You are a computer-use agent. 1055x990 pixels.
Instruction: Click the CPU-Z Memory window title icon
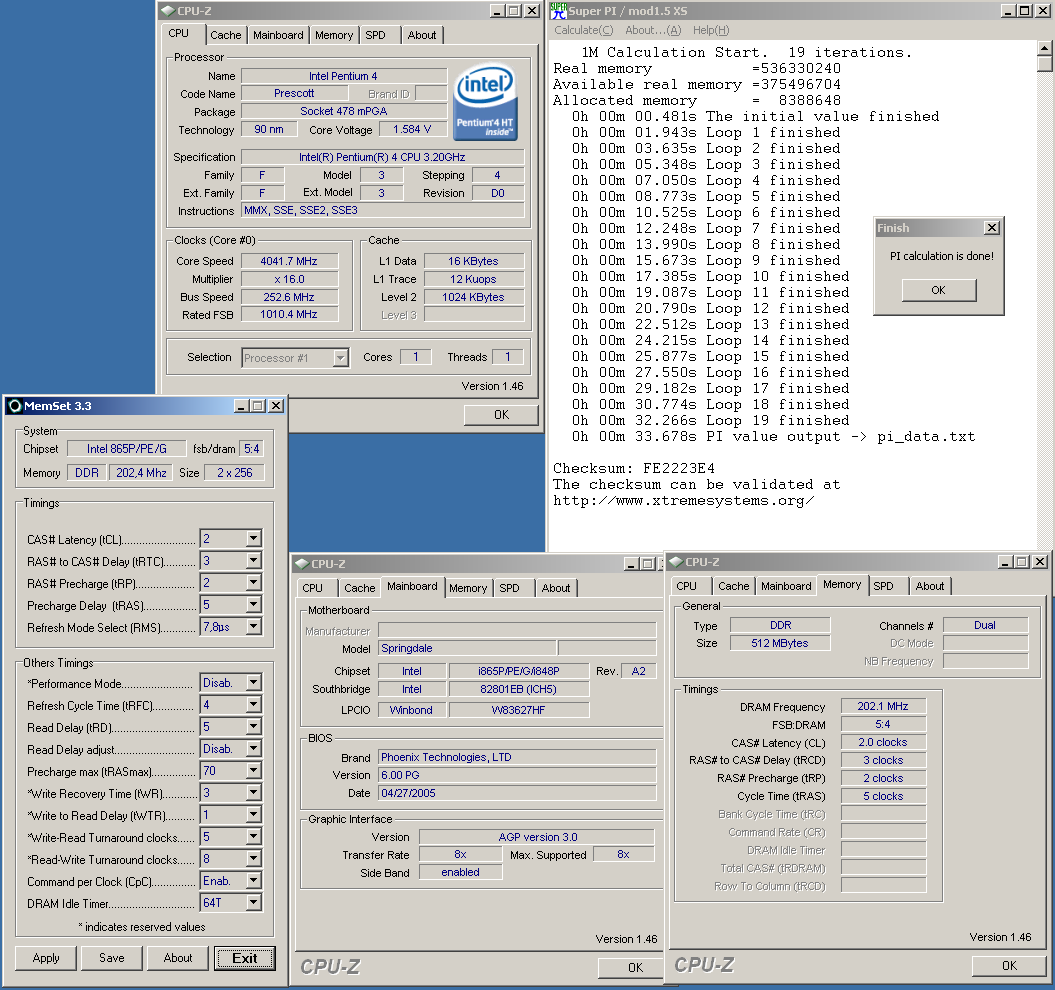pos(676,561)
